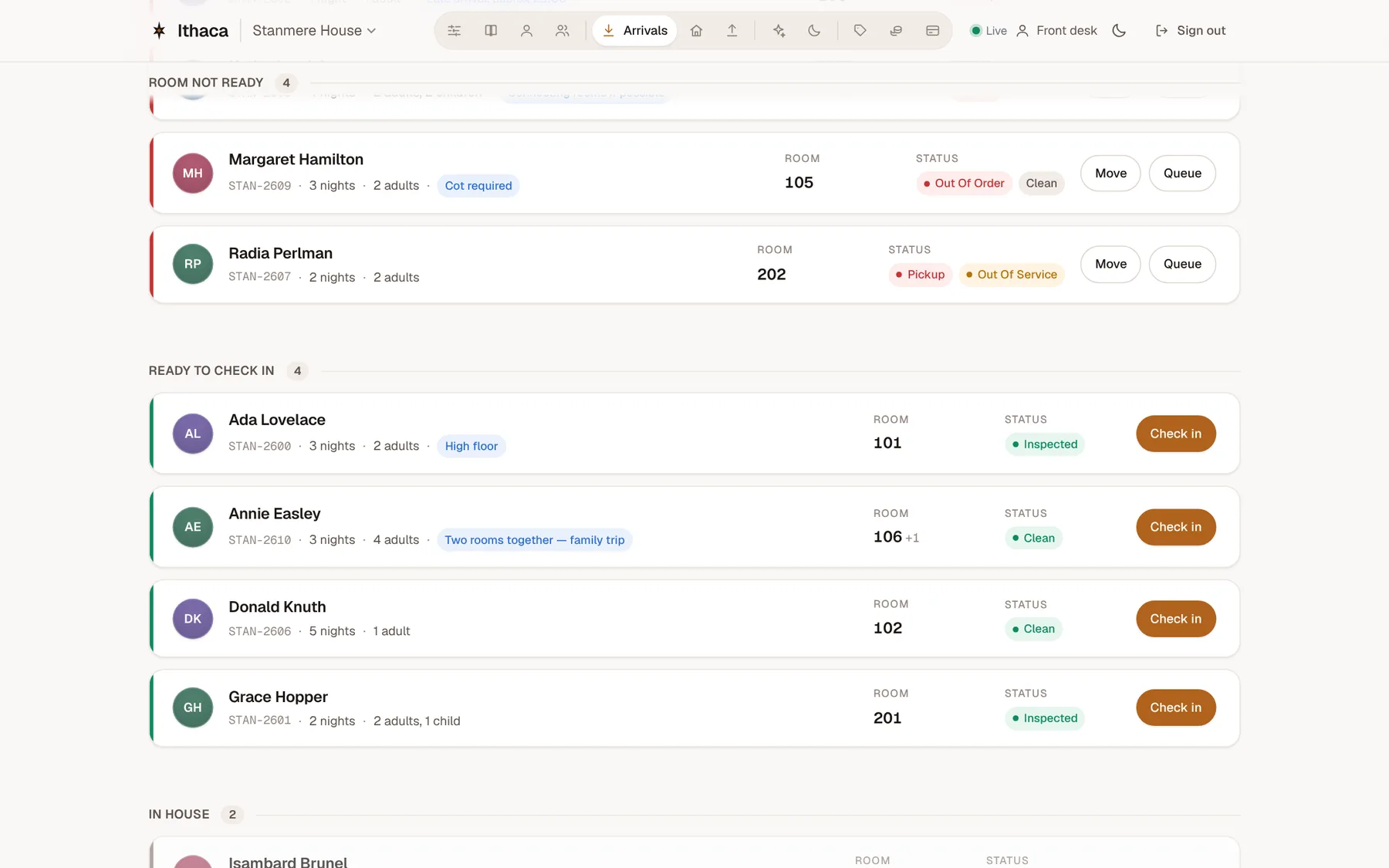The height and width of the screenshot is (868, 1389).
Task: Open the two-person groups icon
Action: [563, 31]
